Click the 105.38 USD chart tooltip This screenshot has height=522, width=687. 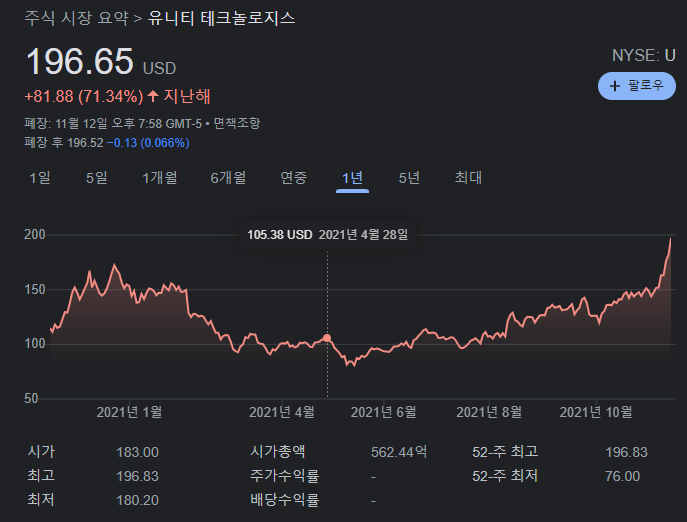(327, 235)
